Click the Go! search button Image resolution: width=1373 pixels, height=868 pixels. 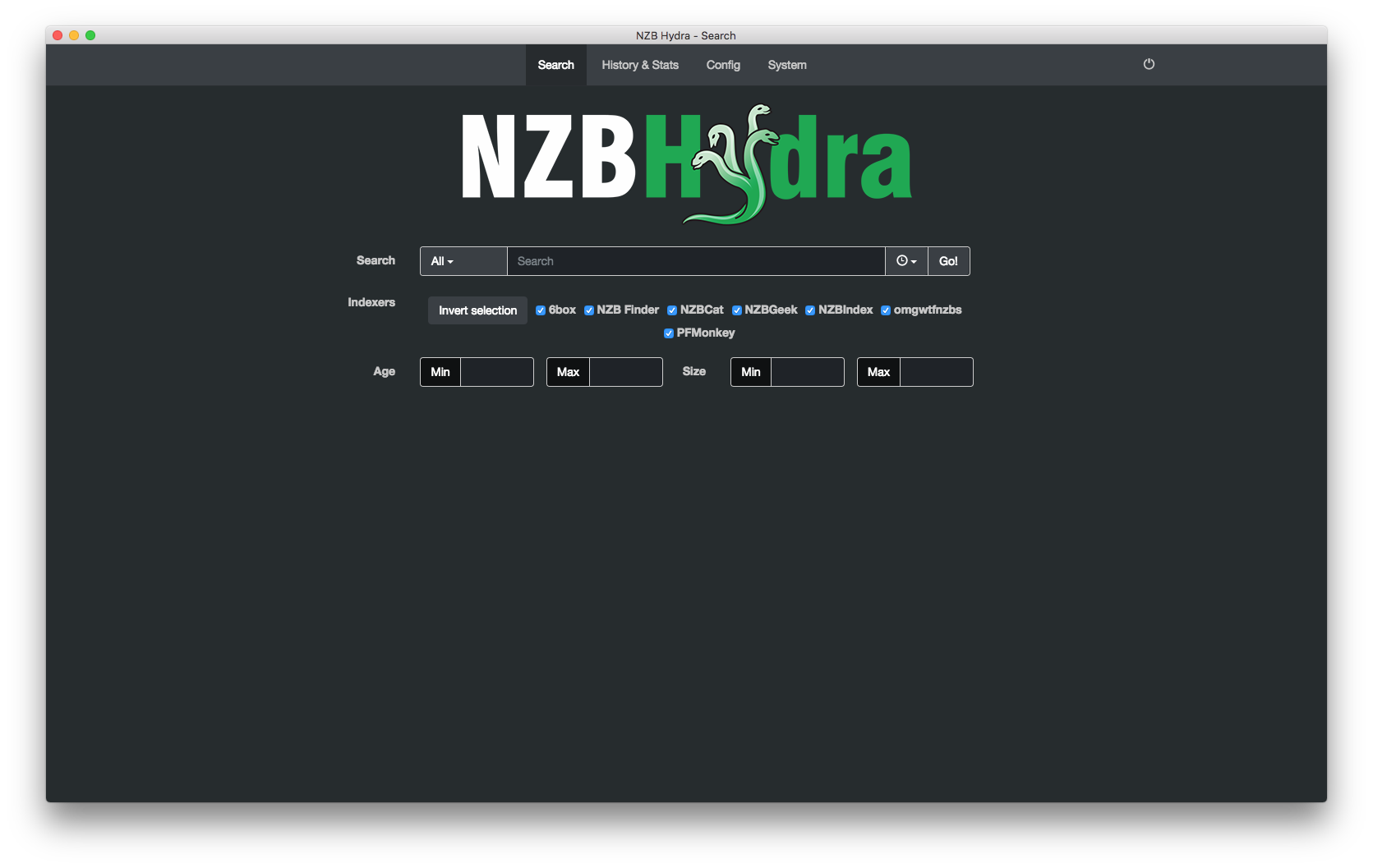tap(948, 261)
